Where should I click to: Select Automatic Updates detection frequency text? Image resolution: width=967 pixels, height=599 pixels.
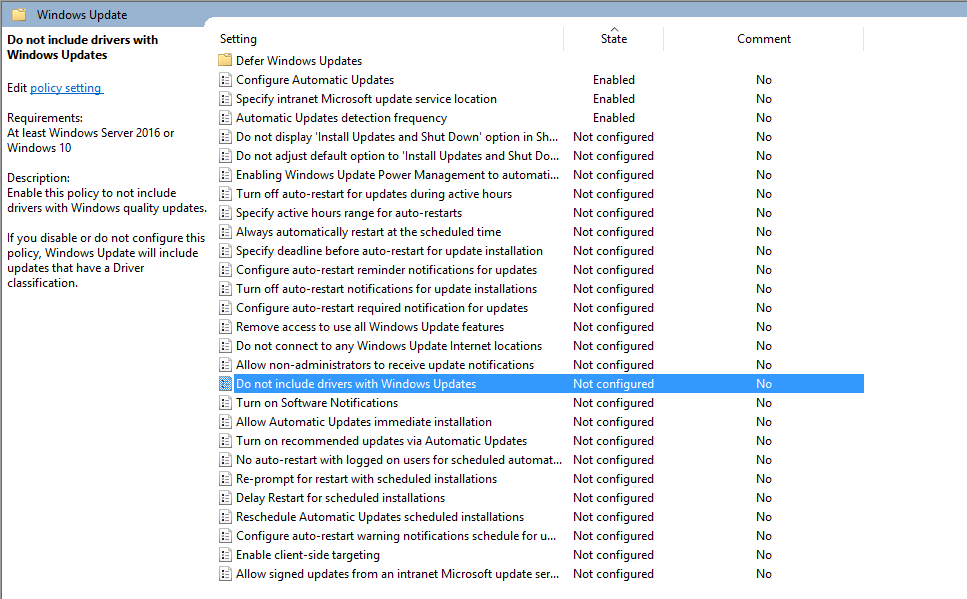point(342,118)
